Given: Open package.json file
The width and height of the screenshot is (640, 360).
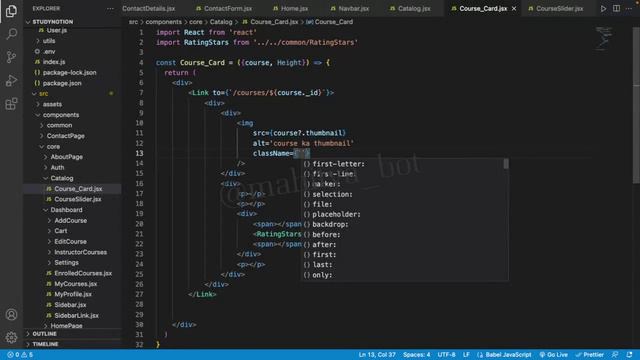Looking at the screenshot, I should pyautogui.click(x=62, y=83).
